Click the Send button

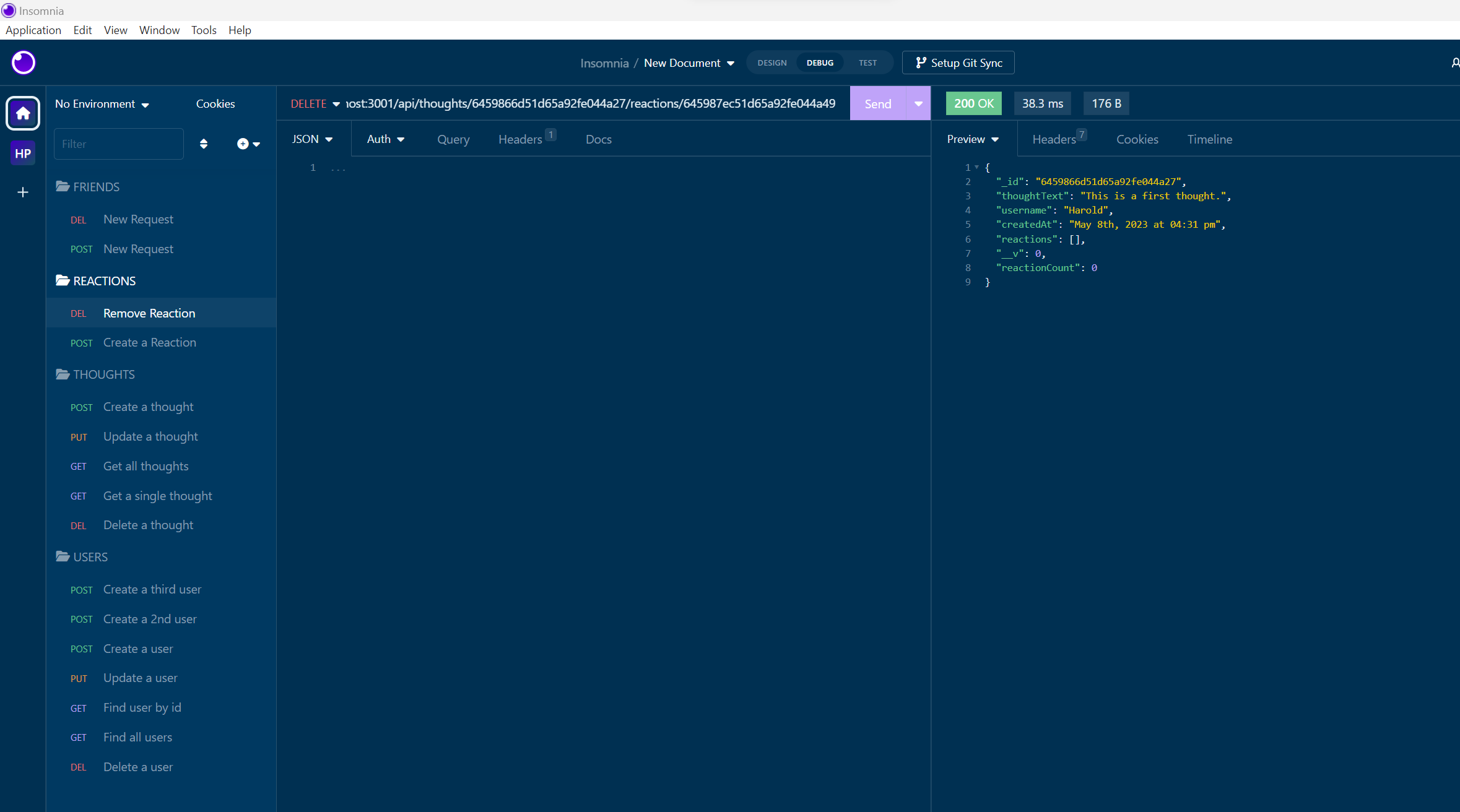pos(877,103)
